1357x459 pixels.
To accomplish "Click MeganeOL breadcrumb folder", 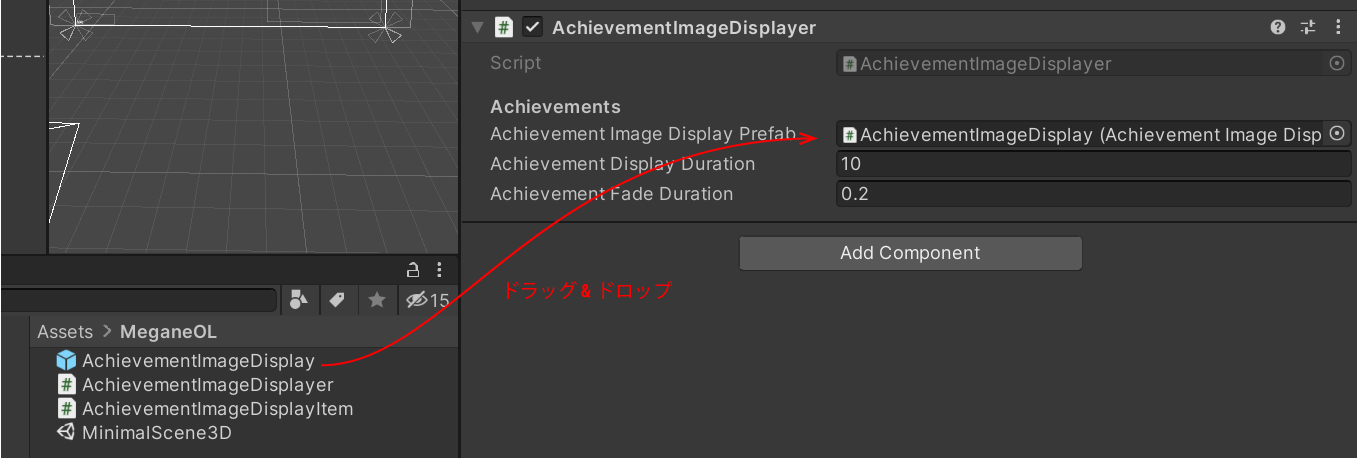I will click(168, 332).
